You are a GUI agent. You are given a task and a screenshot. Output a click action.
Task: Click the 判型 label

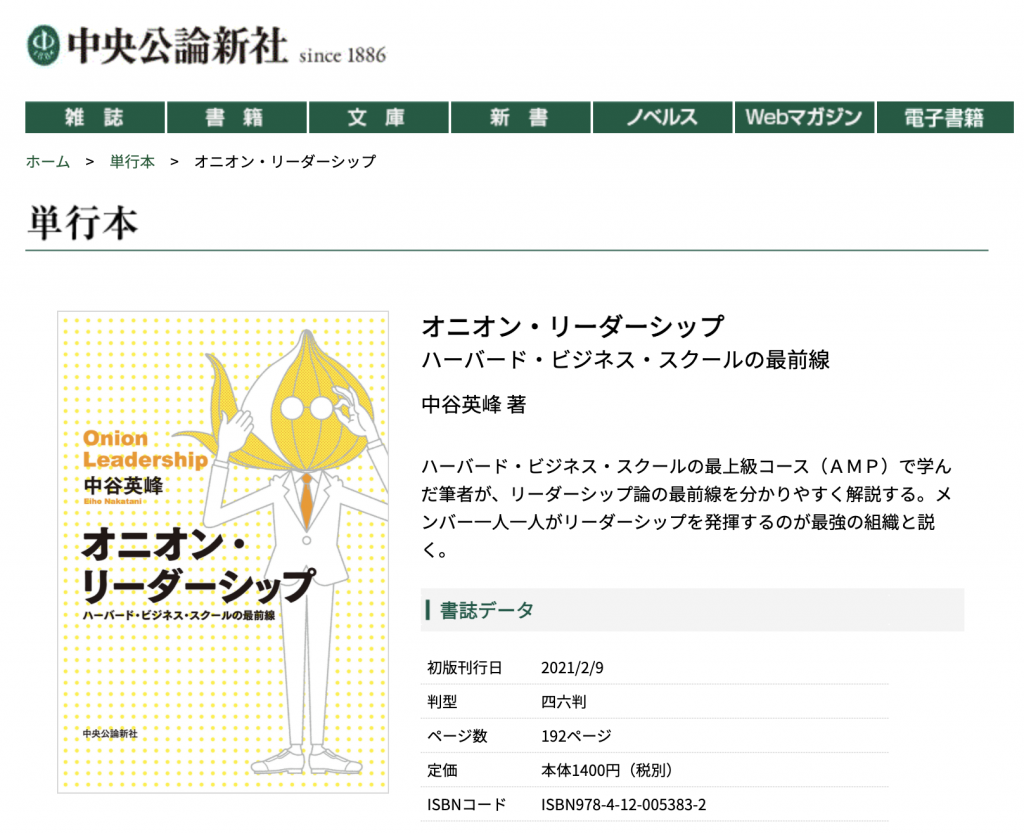tap(442, 702)
